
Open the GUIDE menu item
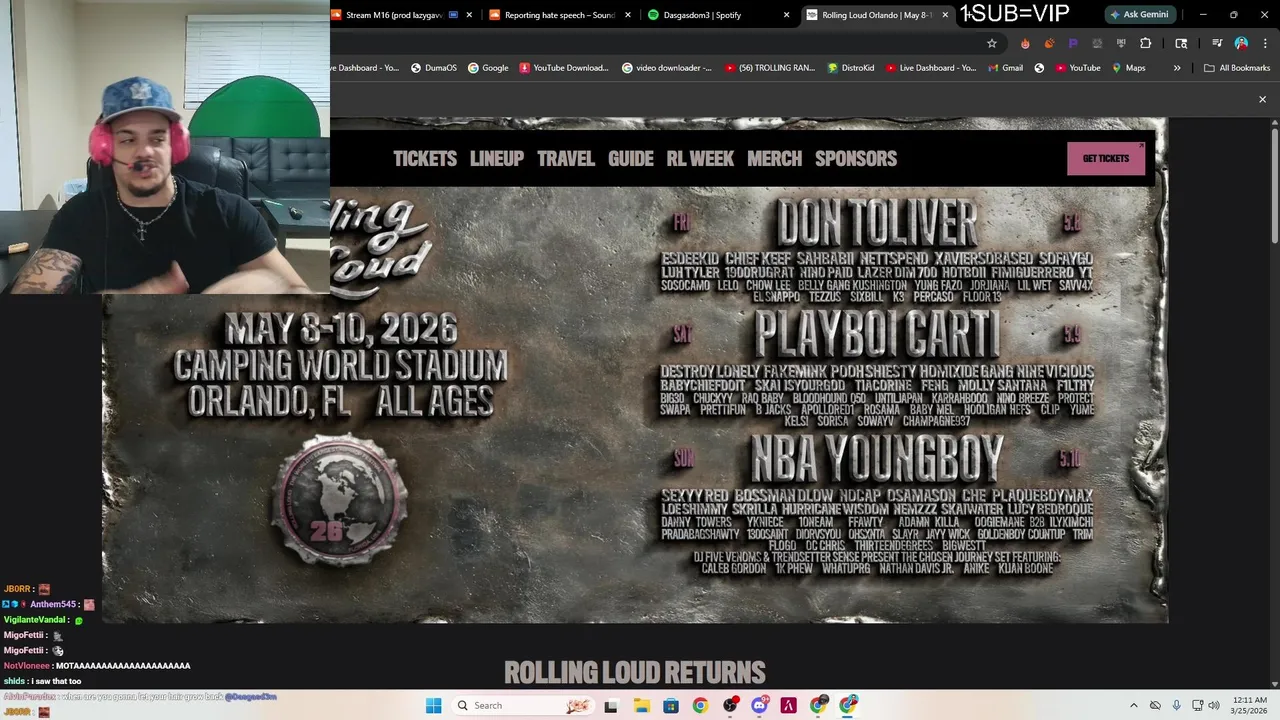631,158
